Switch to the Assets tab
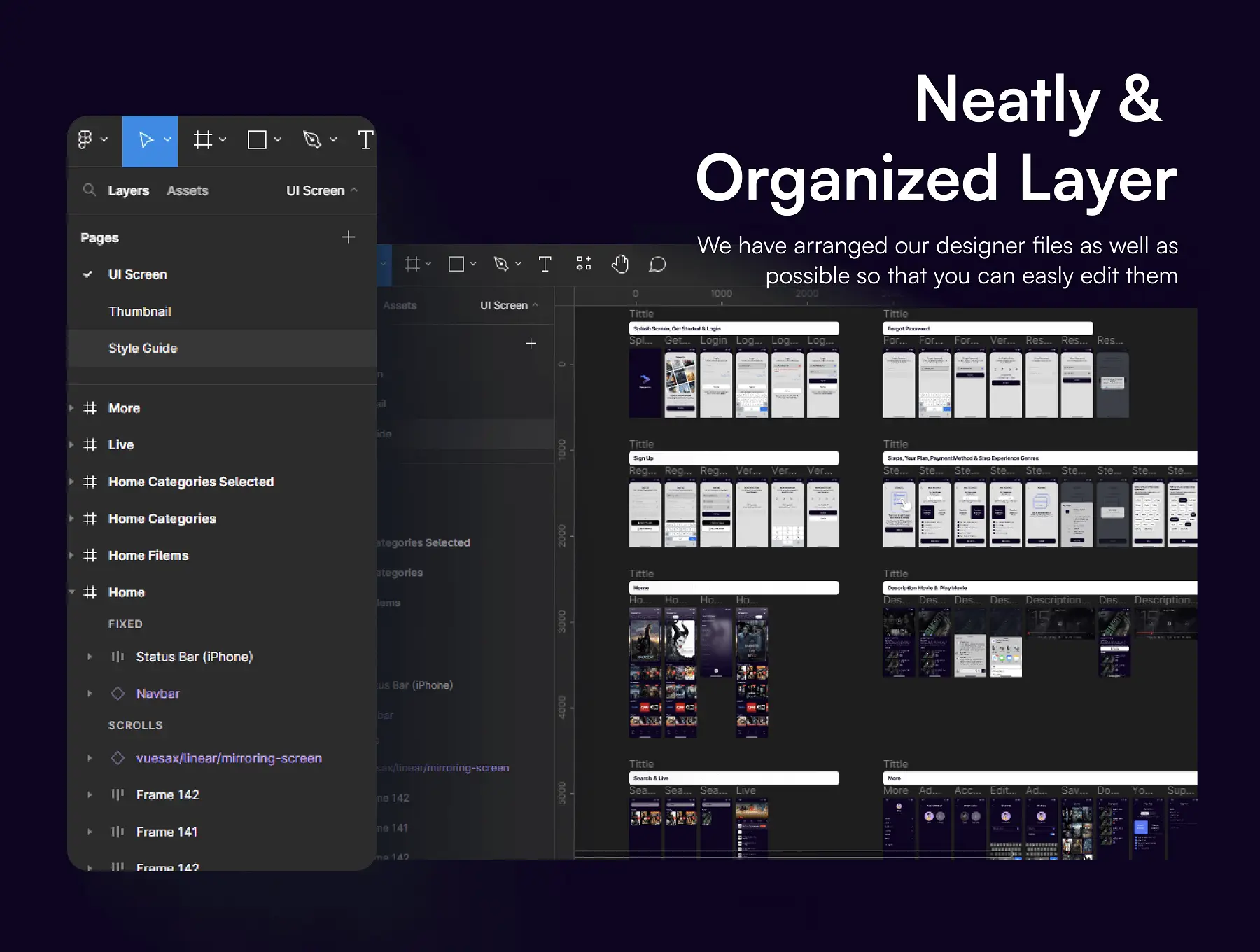Screen dimensions: 1260x952 pos(188,190)
